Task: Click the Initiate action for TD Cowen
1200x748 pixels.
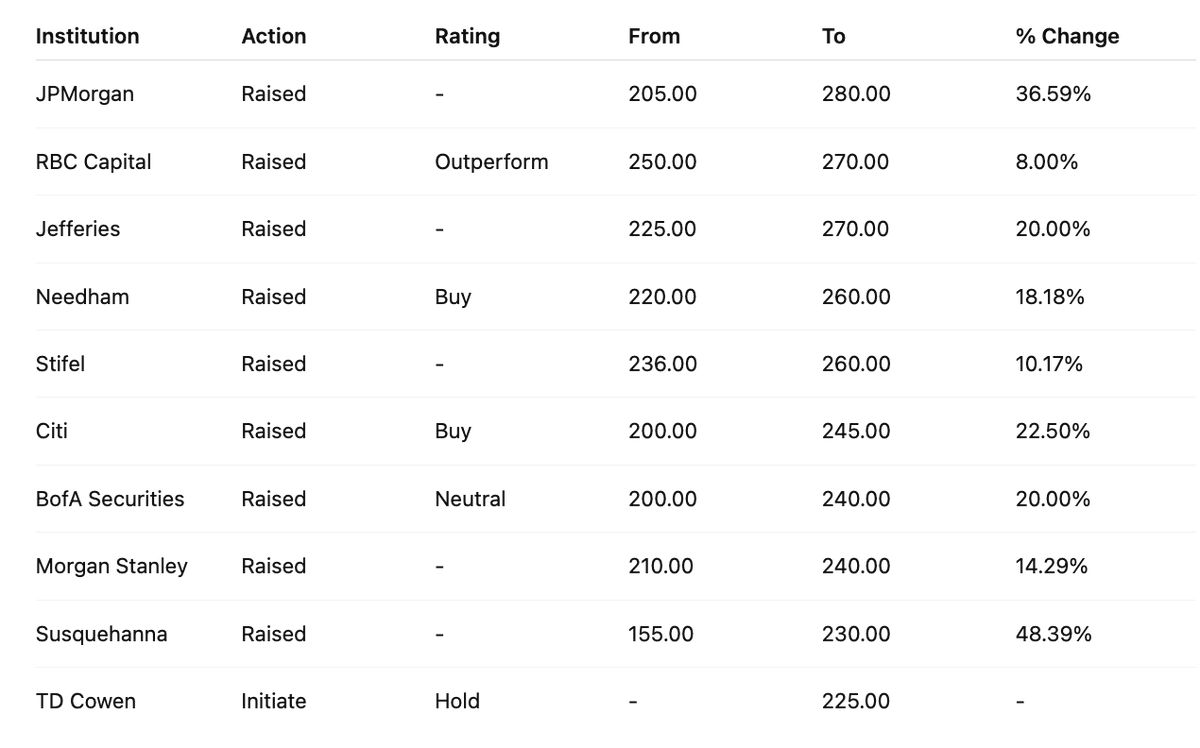Action: (274, 701)
